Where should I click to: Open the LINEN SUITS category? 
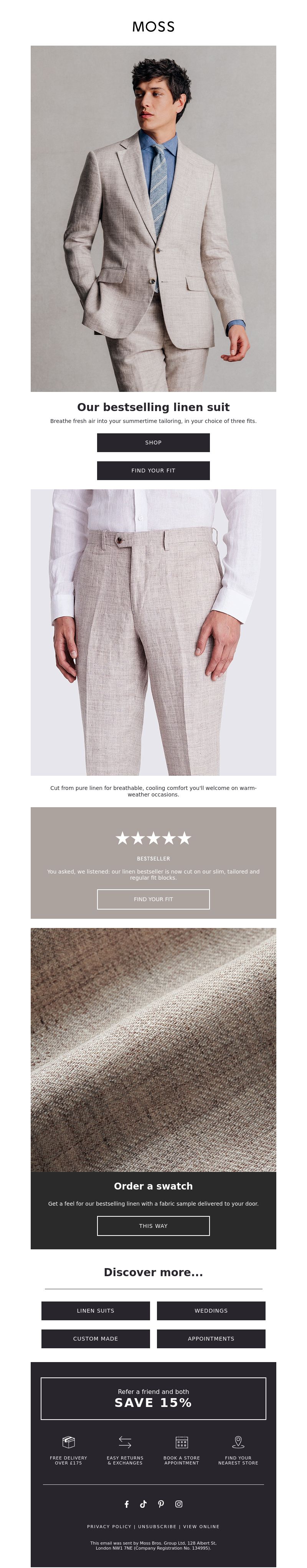point(96,1311)
